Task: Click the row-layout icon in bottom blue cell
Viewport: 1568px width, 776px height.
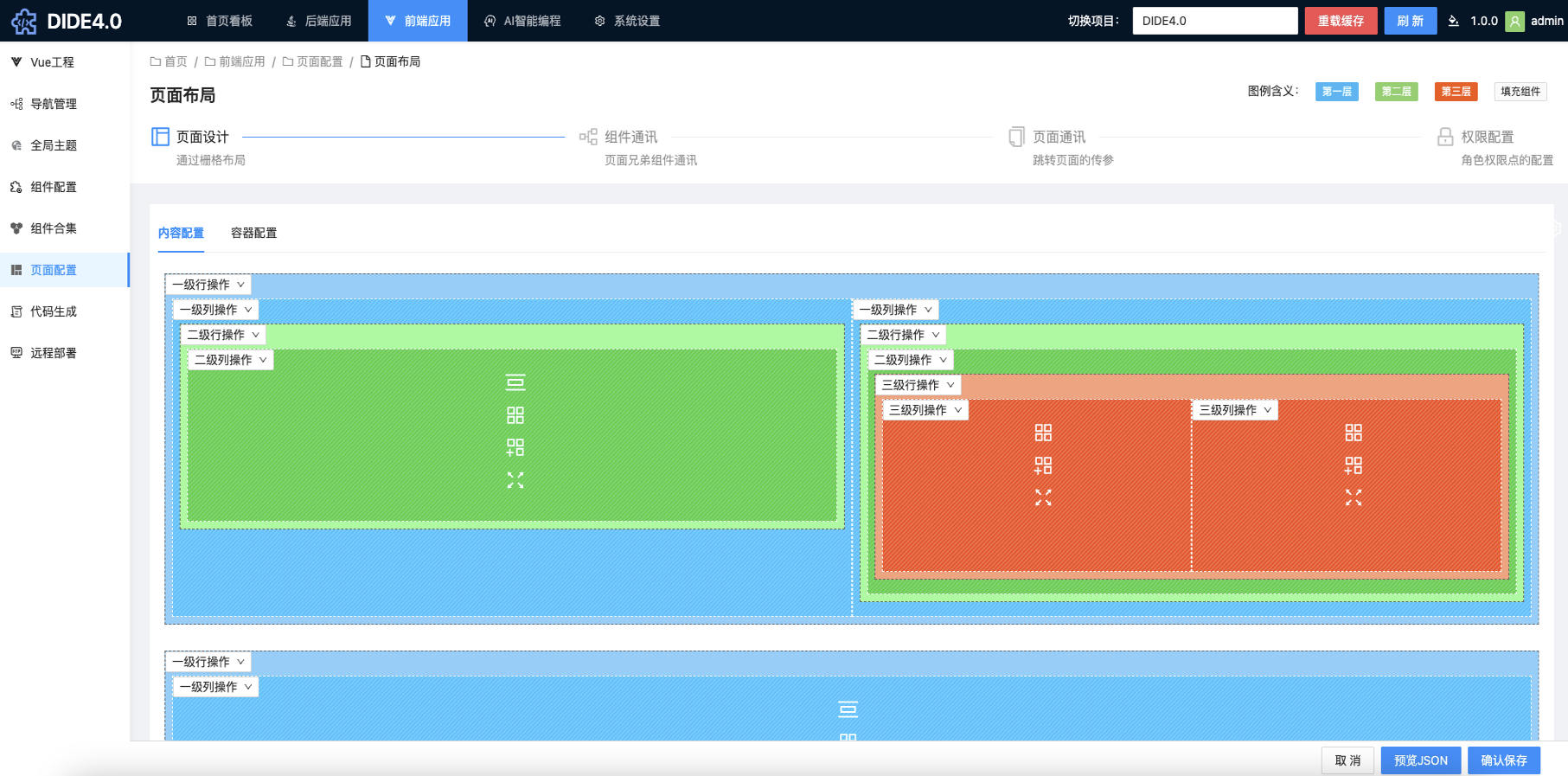Action: 848,709
